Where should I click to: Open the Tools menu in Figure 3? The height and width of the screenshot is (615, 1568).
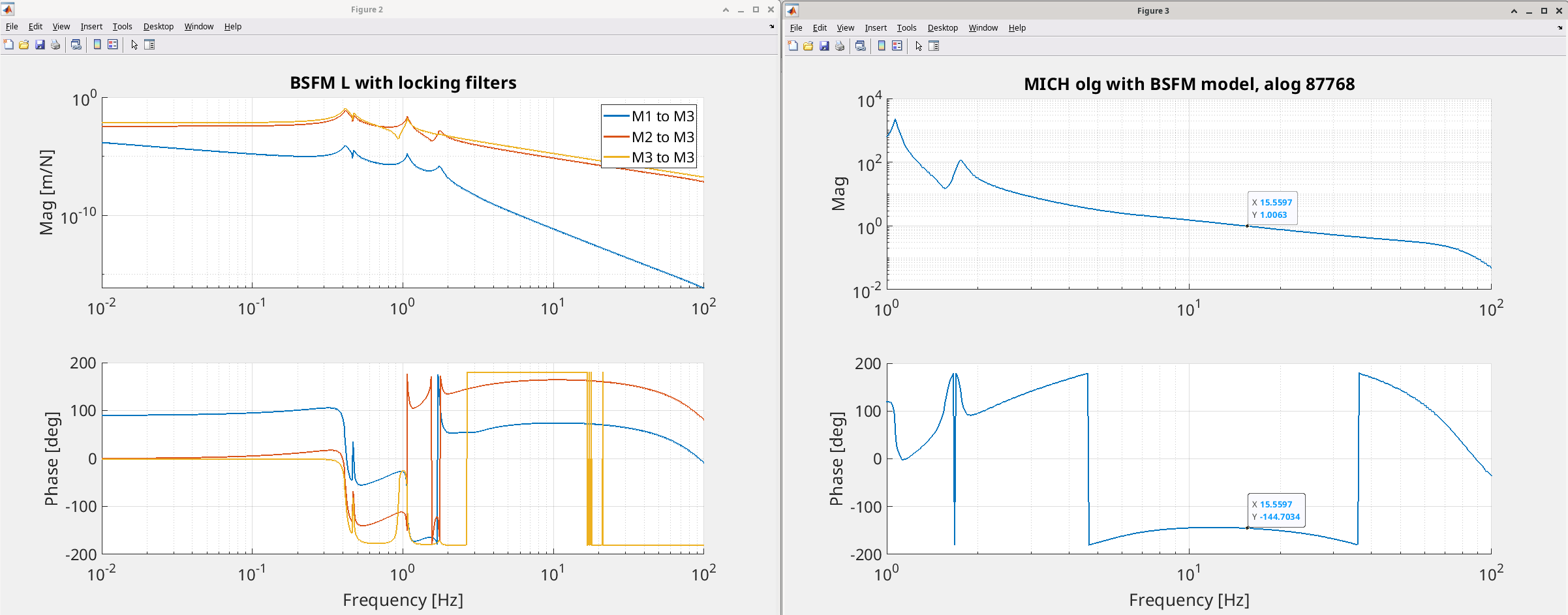click(x=907, y=28)
